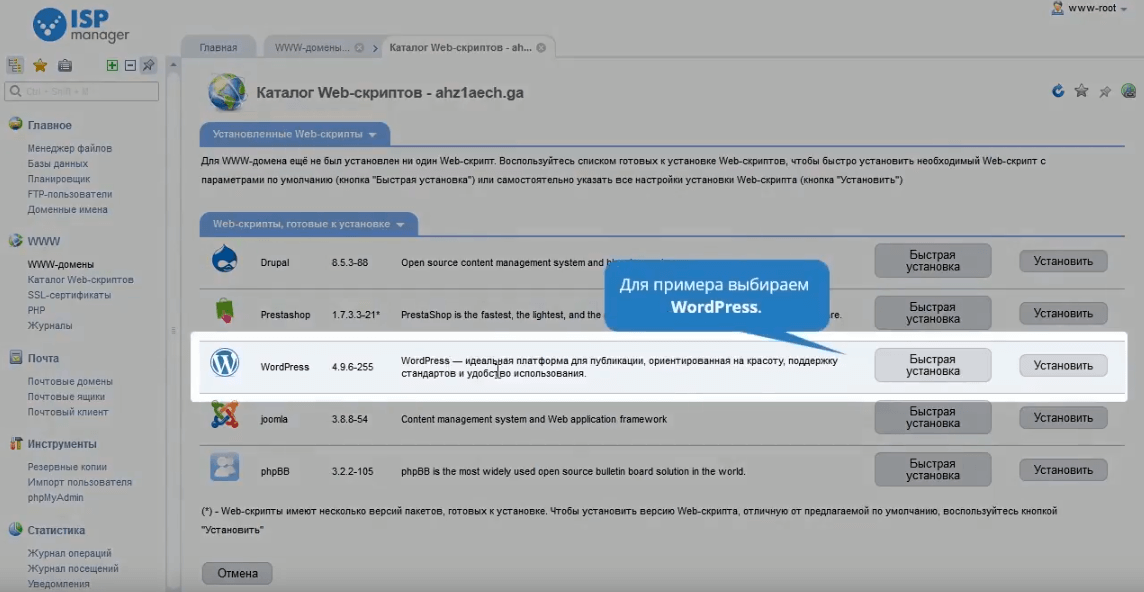1144x592 pixels.
Task: Toggle the sidebar pin icon
Action: coord(148,65)
